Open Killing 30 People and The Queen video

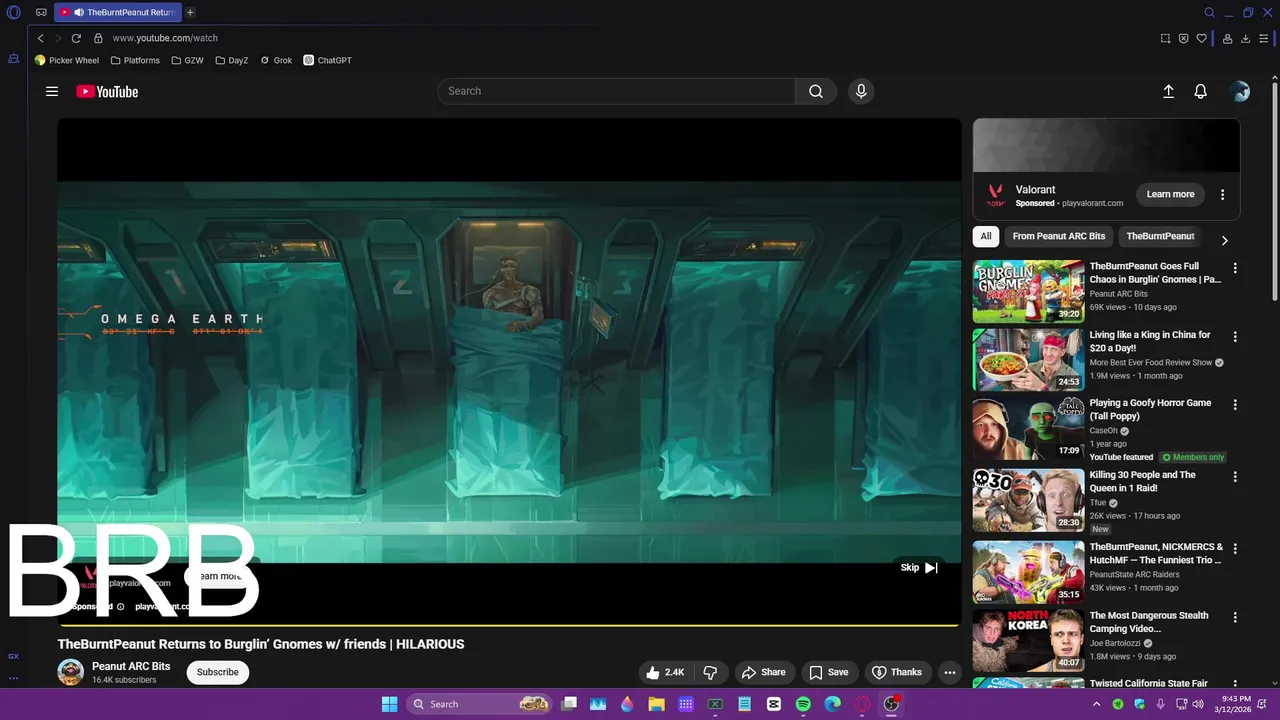pos(1028,500)
